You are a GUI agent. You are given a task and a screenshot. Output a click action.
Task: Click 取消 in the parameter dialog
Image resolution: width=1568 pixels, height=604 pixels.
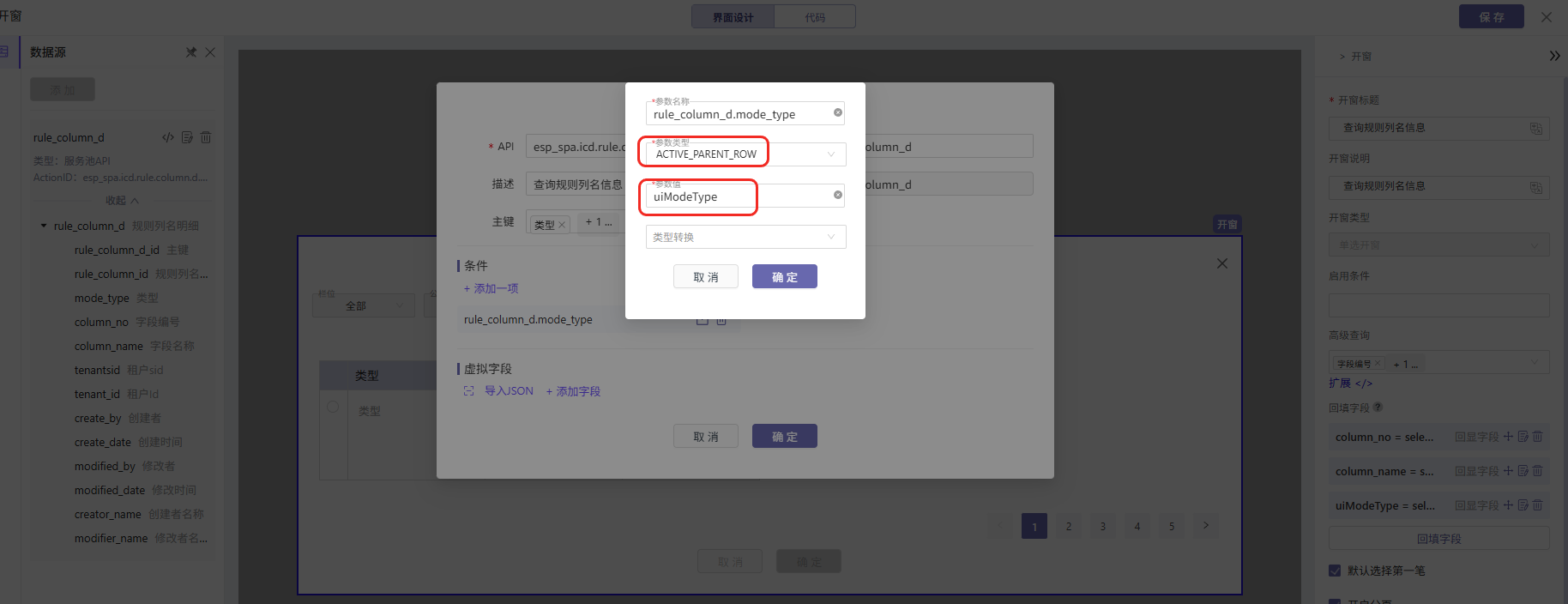click(705, 277)
